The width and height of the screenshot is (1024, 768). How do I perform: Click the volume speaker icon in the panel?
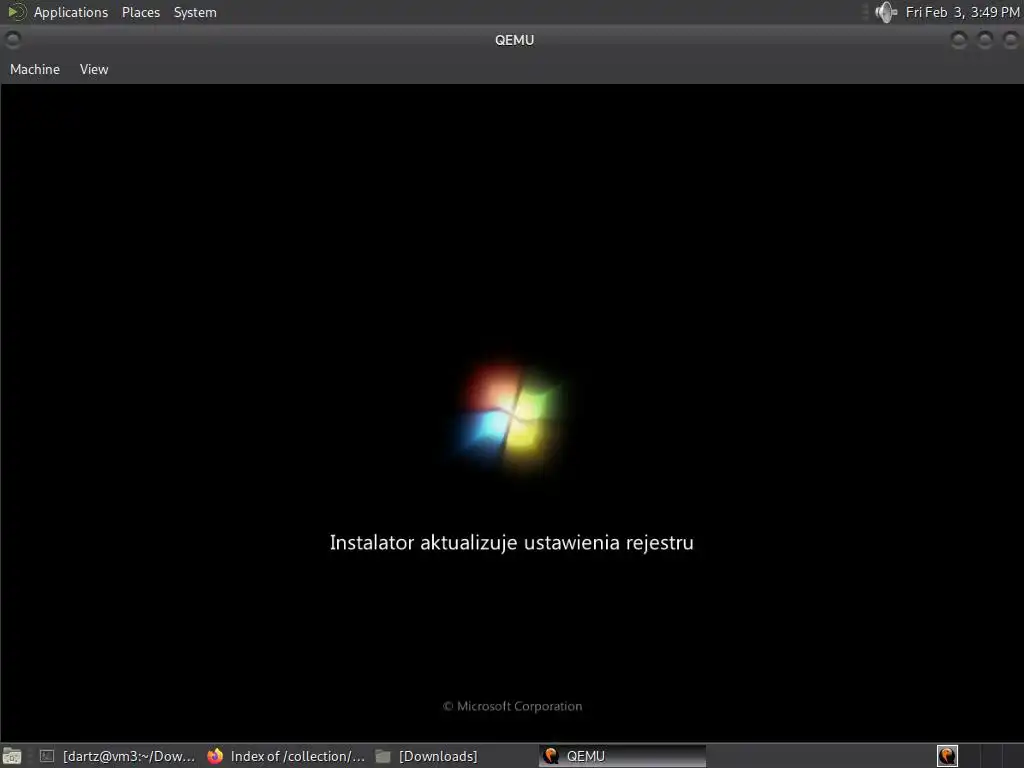886,12
